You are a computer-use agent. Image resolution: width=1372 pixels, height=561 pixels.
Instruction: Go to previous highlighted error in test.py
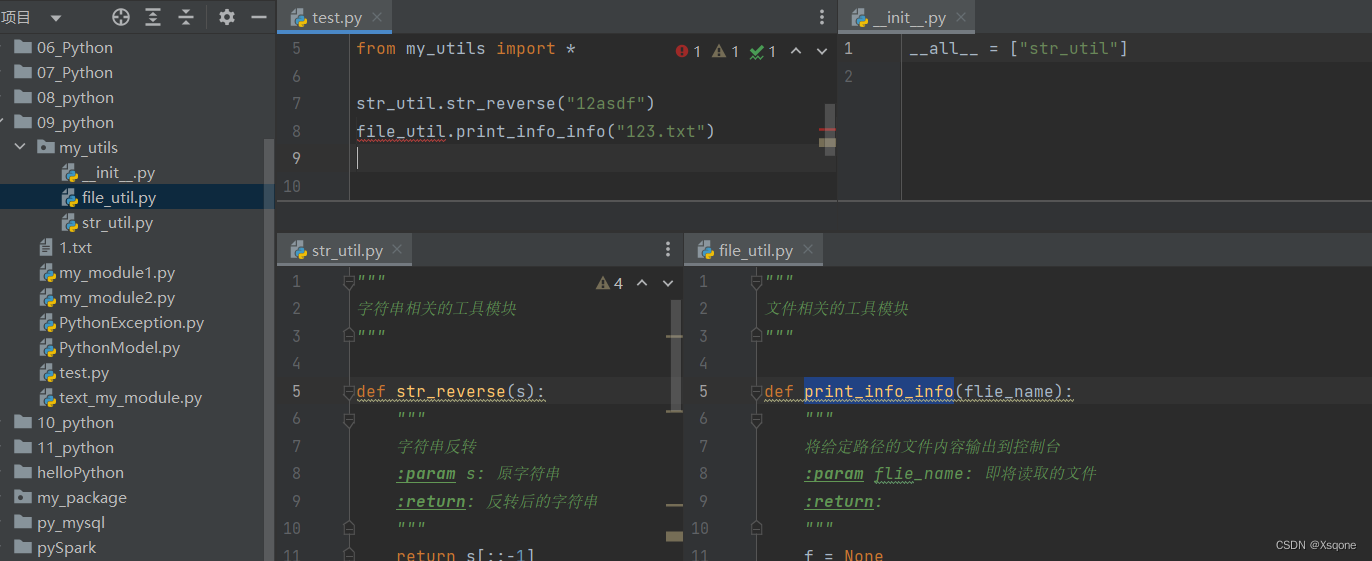pyautogui.click(x=796, y=51)
